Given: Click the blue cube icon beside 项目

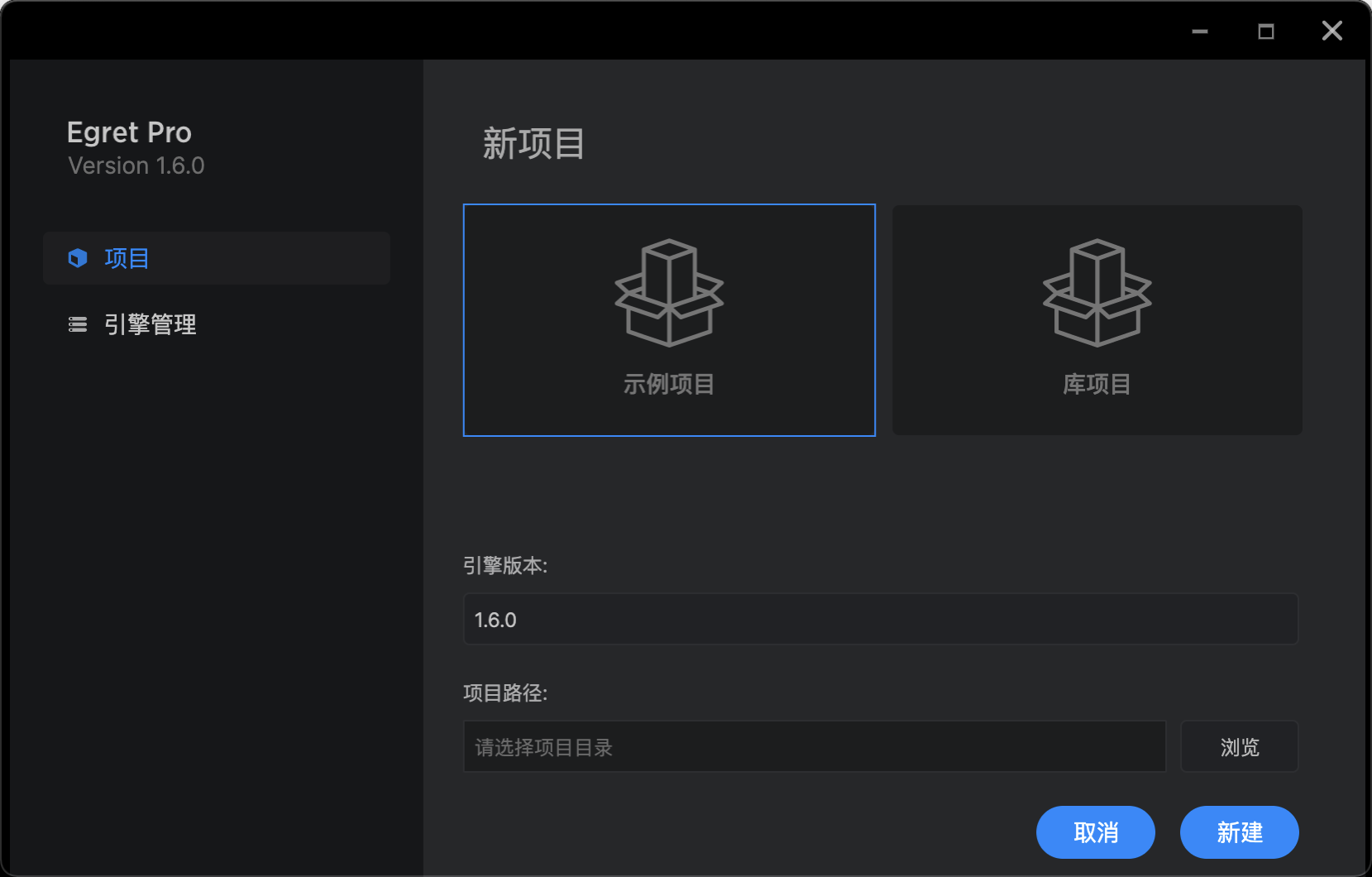Looking at the screenshot, I should point(78,258).
